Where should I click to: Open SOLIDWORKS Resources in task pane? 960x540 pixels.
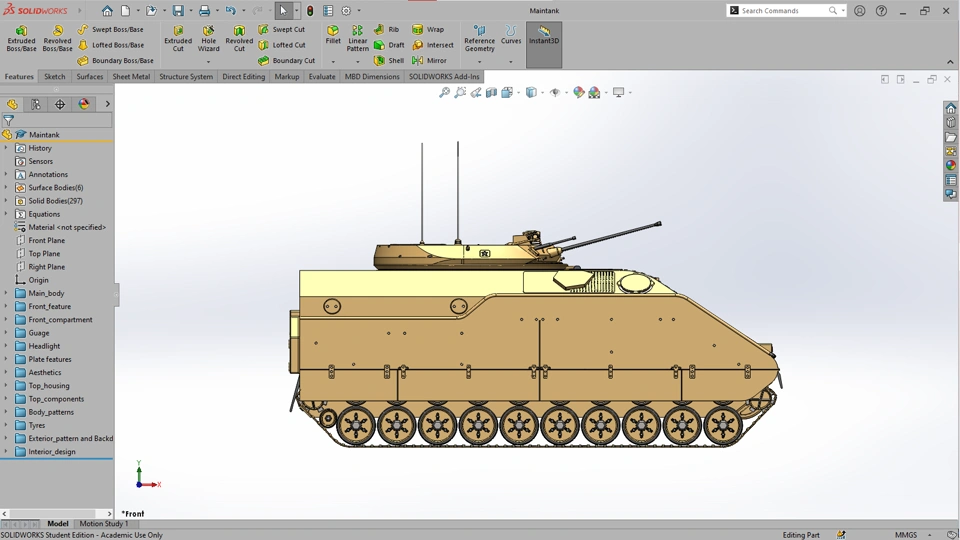pos(951,108)
